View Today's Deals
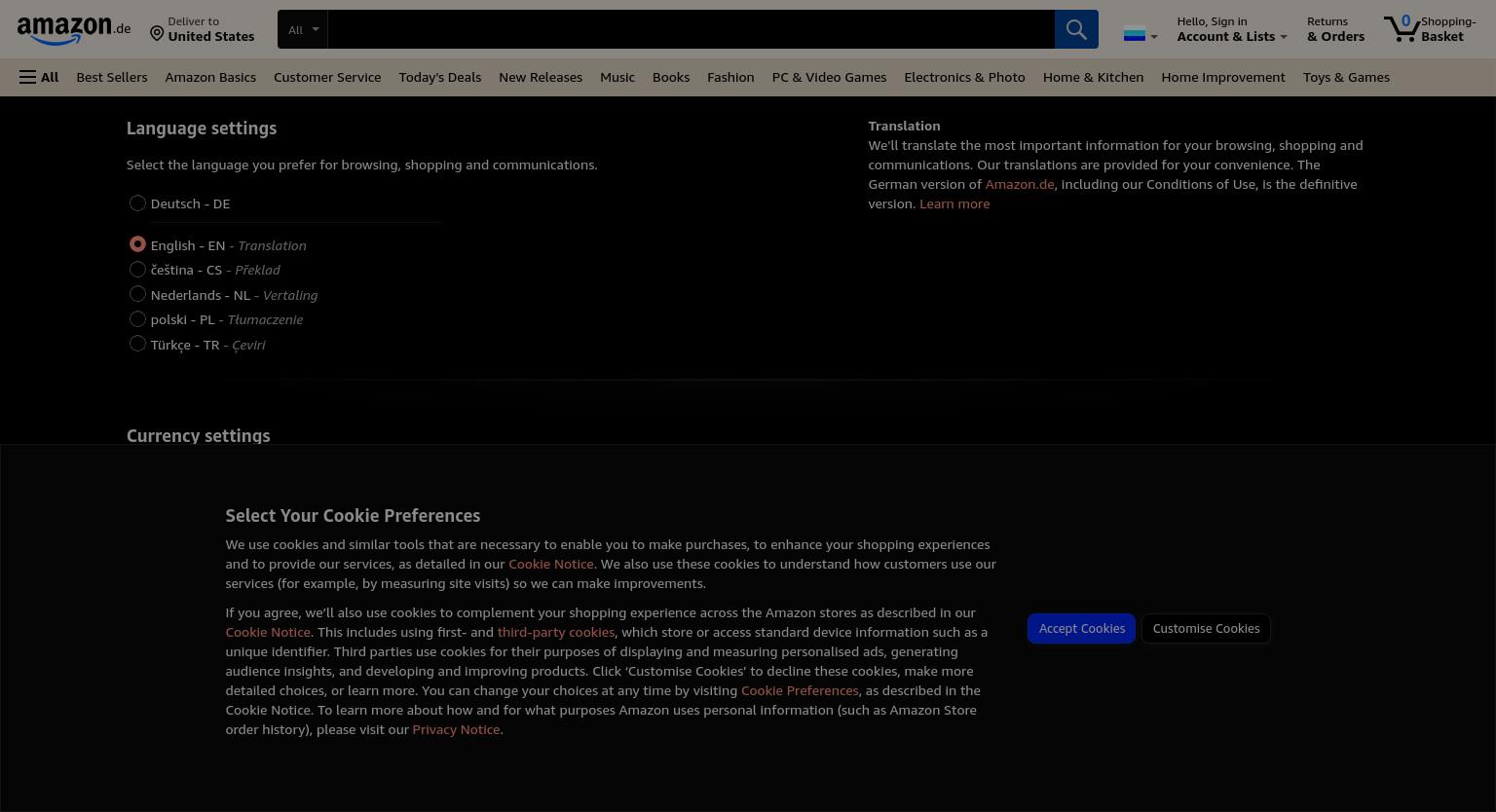Image resolution: width=1496 pixels, height=812 pixels. pos(440,77)
